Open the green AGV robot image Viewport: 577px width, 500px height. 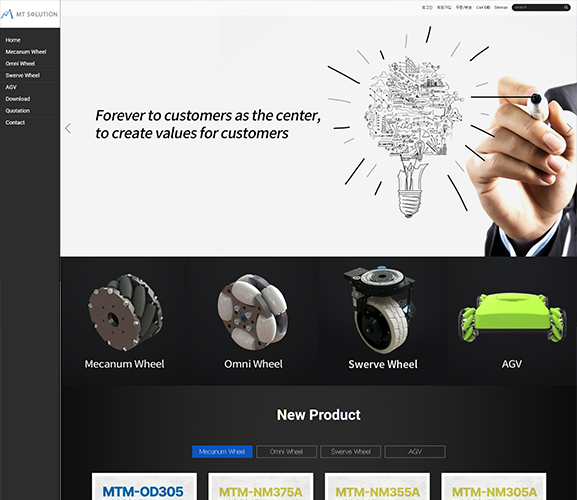point(512,317)
